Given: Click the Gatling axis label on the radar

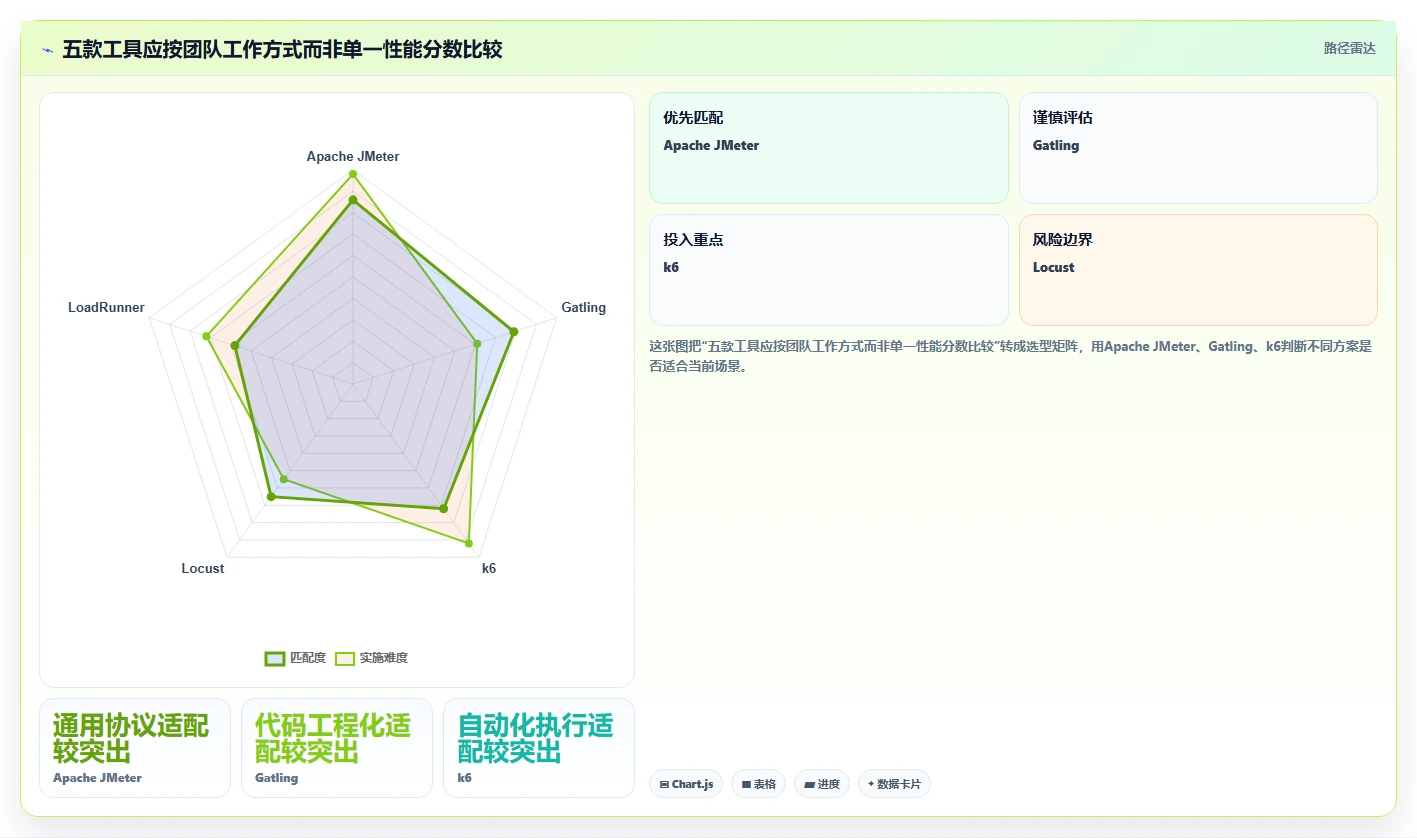Looking at the screenshot, I should tap(583, 308).
